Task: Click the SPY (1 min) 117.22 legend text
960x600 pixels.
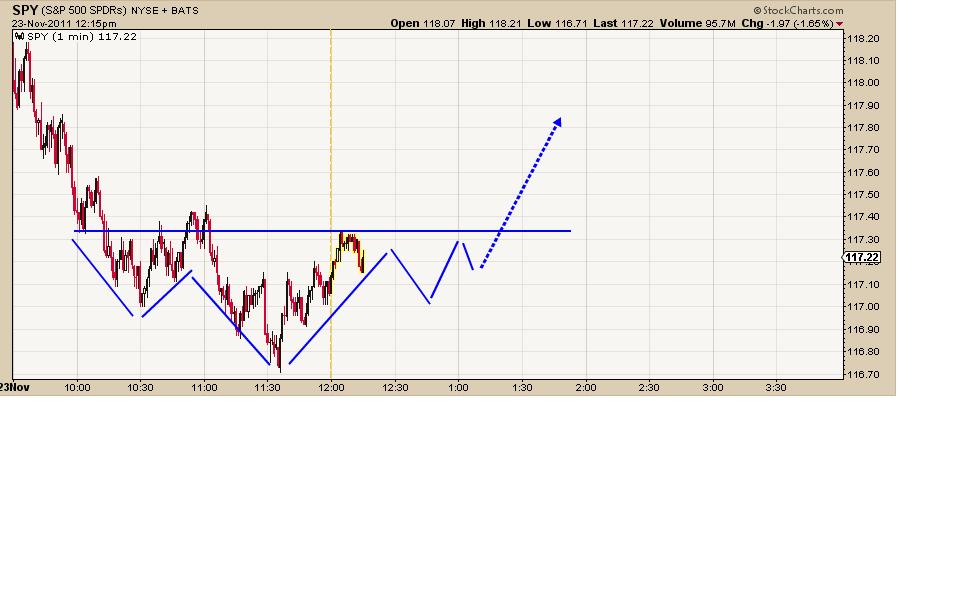Action: click(x=82, y=37)
